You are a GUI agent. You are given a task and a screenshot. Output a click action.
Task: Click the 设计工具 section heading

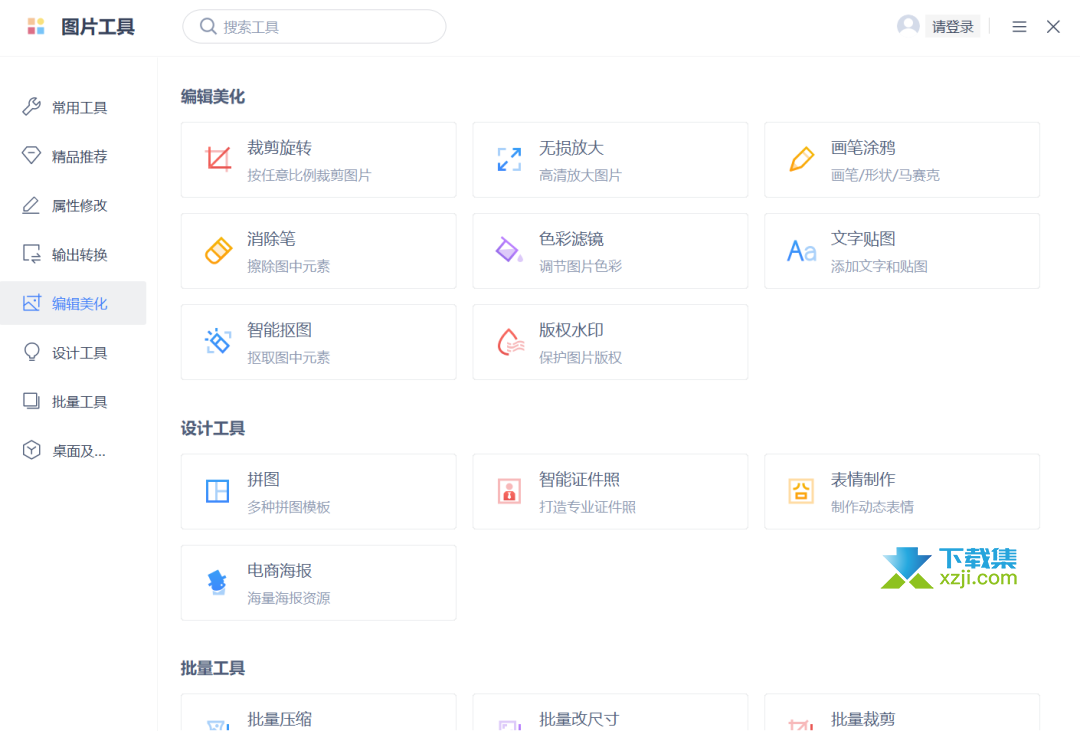click(213, 428)
